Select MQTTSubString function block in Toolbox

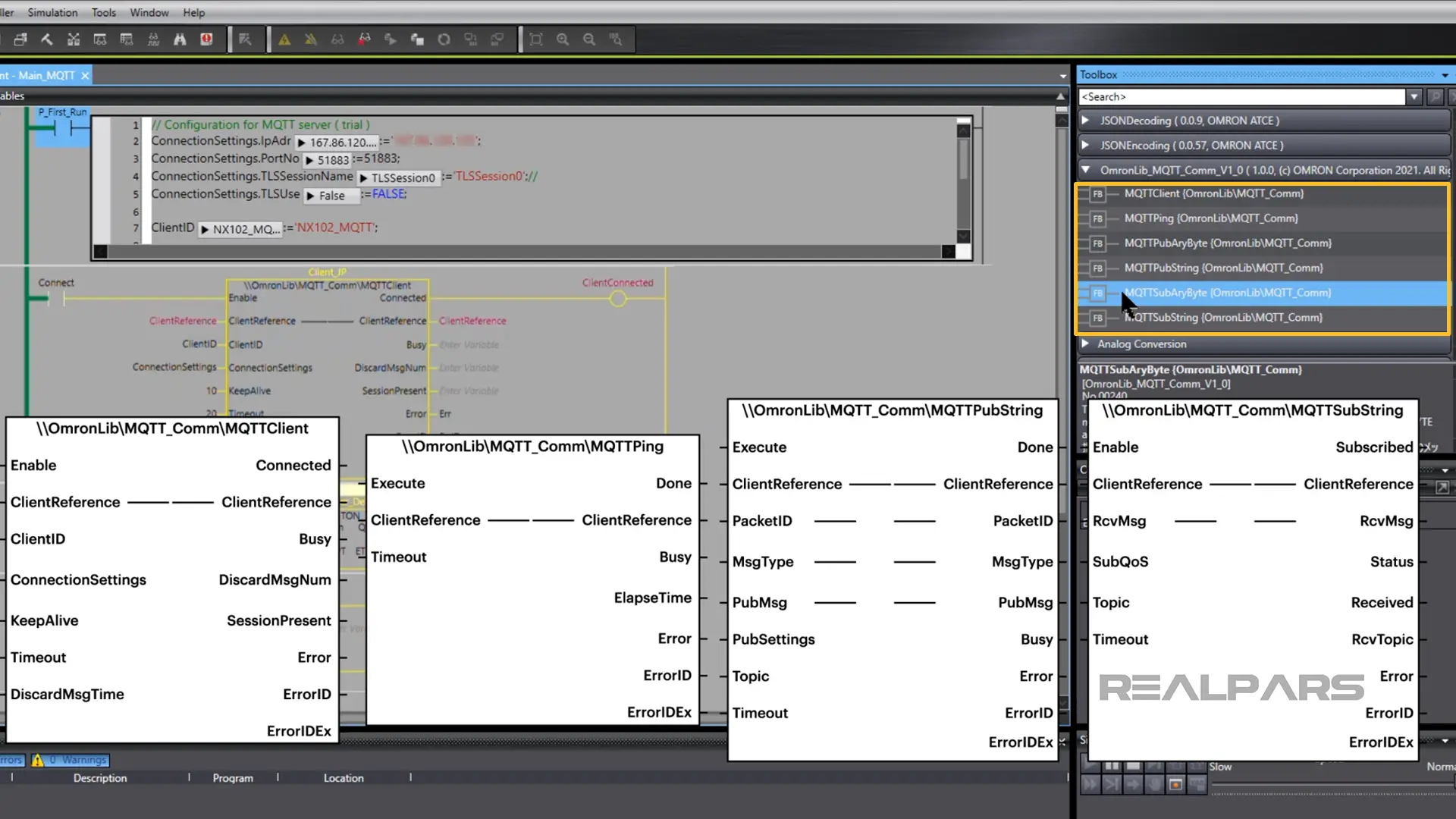point(1222,318)
